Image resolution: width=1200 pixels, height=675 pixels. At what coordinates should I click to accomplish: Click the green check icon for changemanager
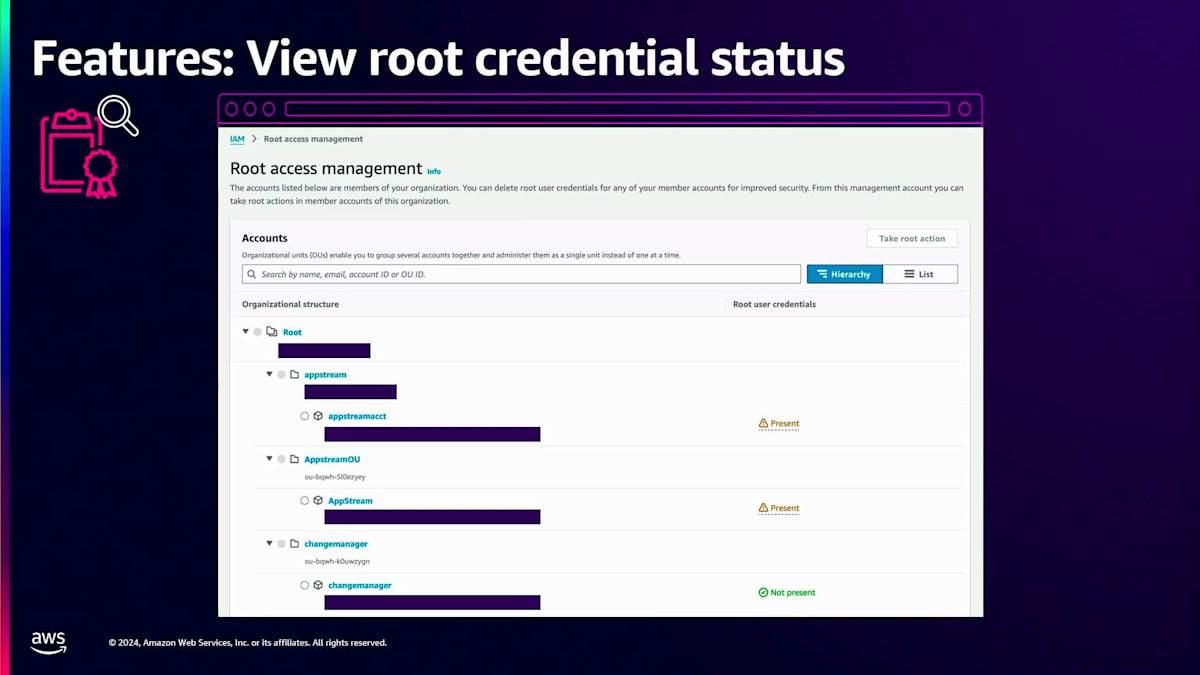tap(763, 592)
